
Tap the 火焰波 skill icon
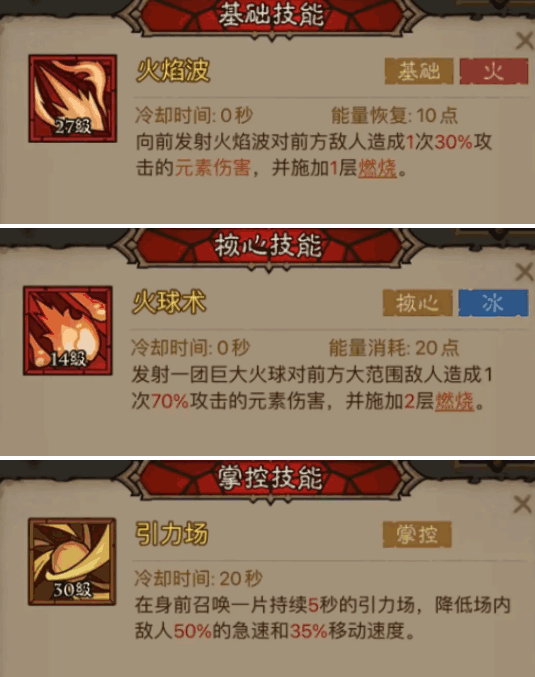tap(73, 98)
